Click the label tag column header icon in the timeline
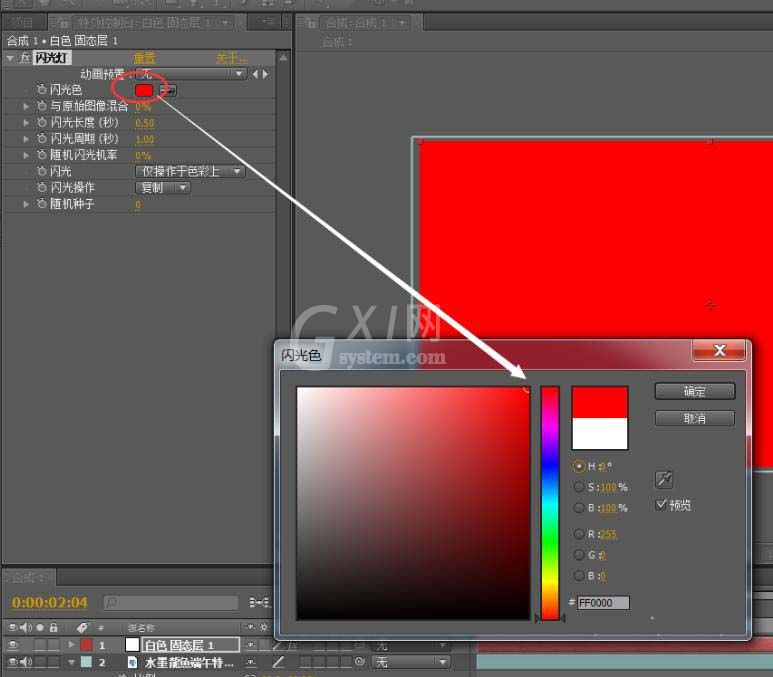Screen dimensions: 773x677 (x=82, y=627)
